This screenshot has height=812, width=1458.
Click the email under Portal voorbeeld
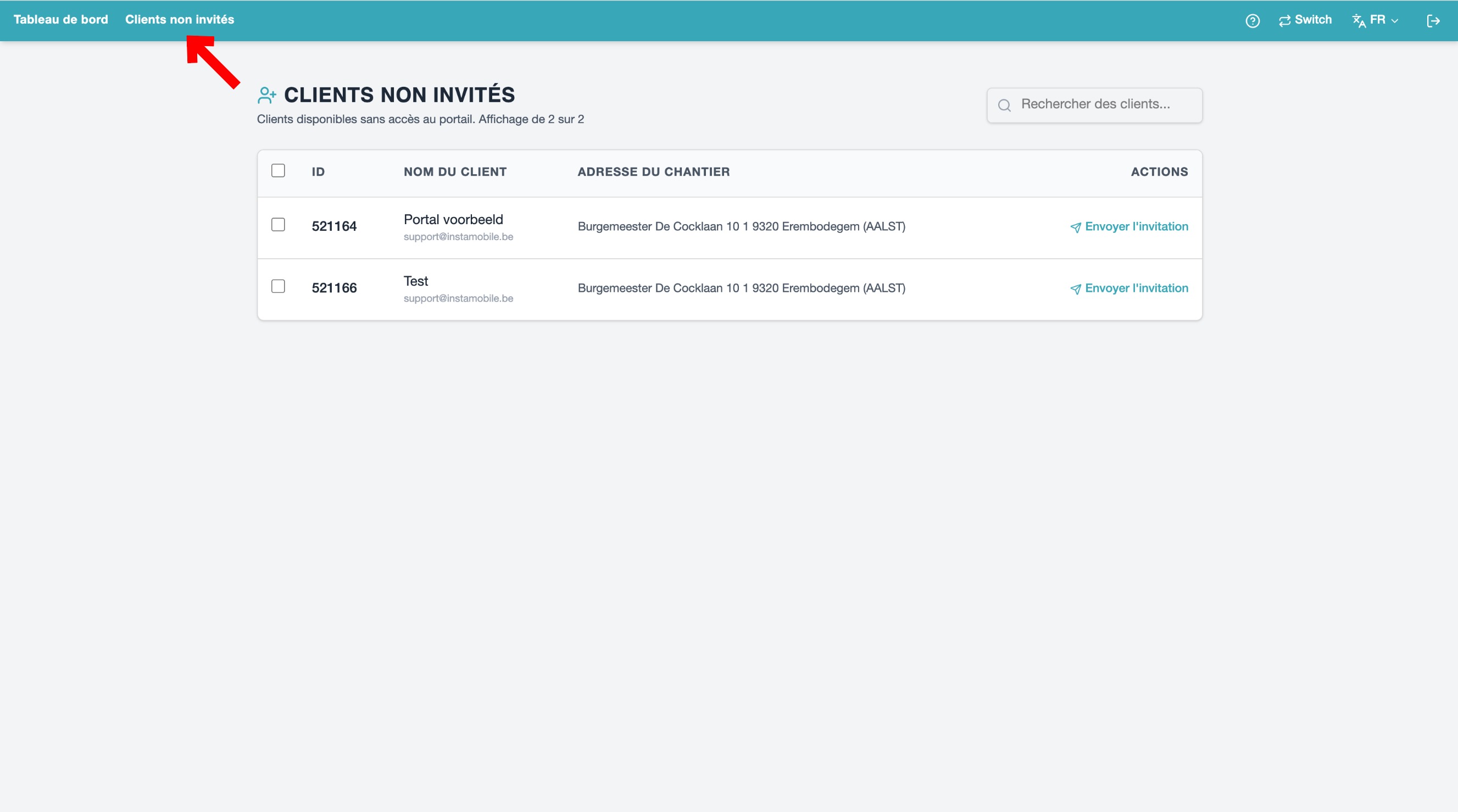(459, 237)
